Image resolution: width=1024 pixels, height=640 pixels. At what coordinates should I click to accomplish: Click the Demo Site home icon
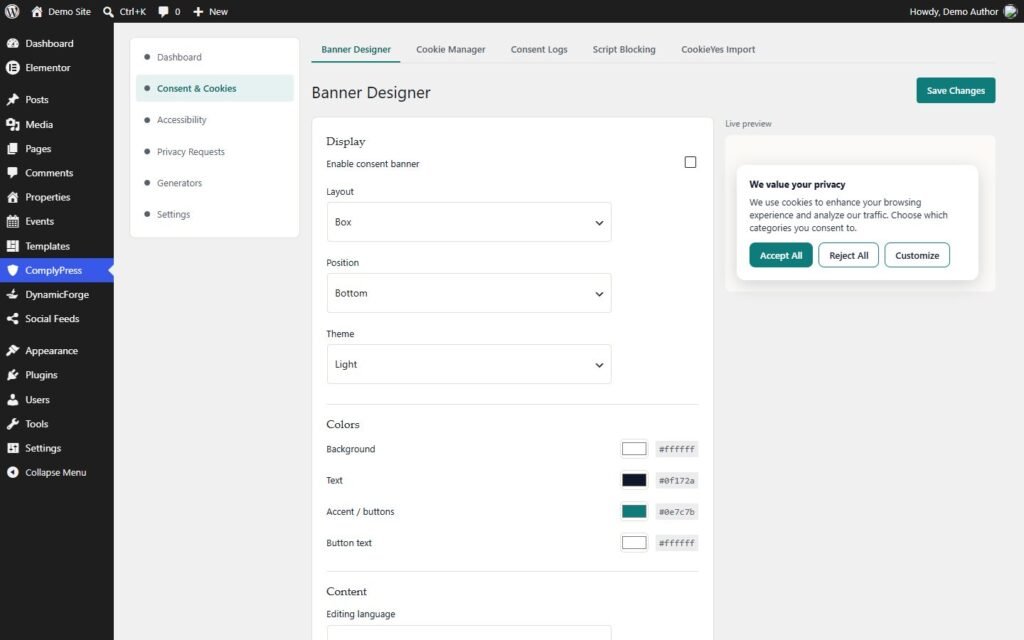pyautogui.click(x=37, y=12)
